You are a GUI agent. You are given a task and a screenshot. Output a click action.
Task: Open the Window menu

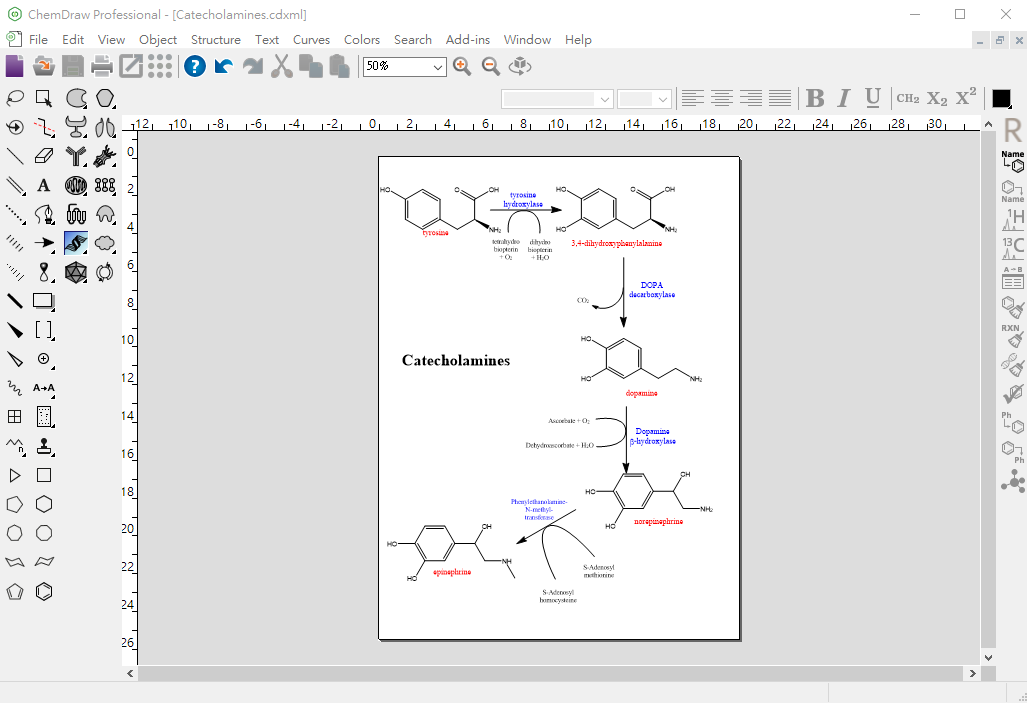coord(527,40)
